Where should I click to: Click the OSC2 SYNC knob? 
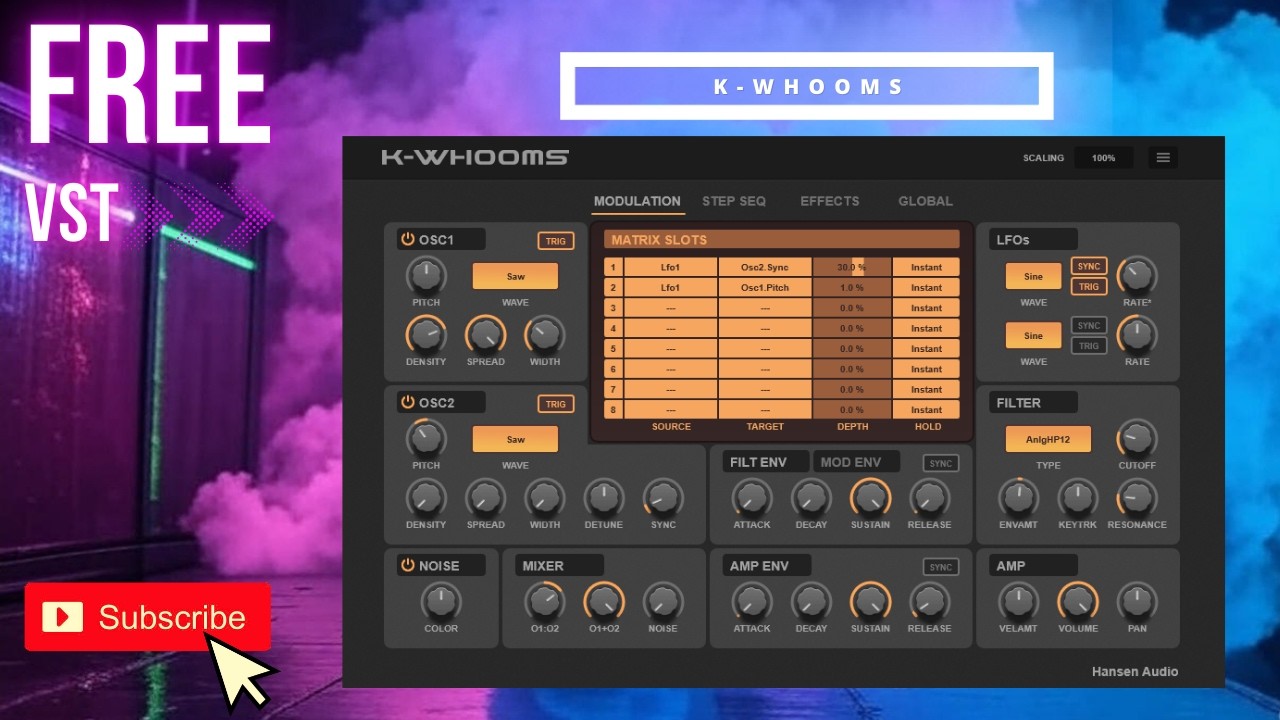coord(663,497)
